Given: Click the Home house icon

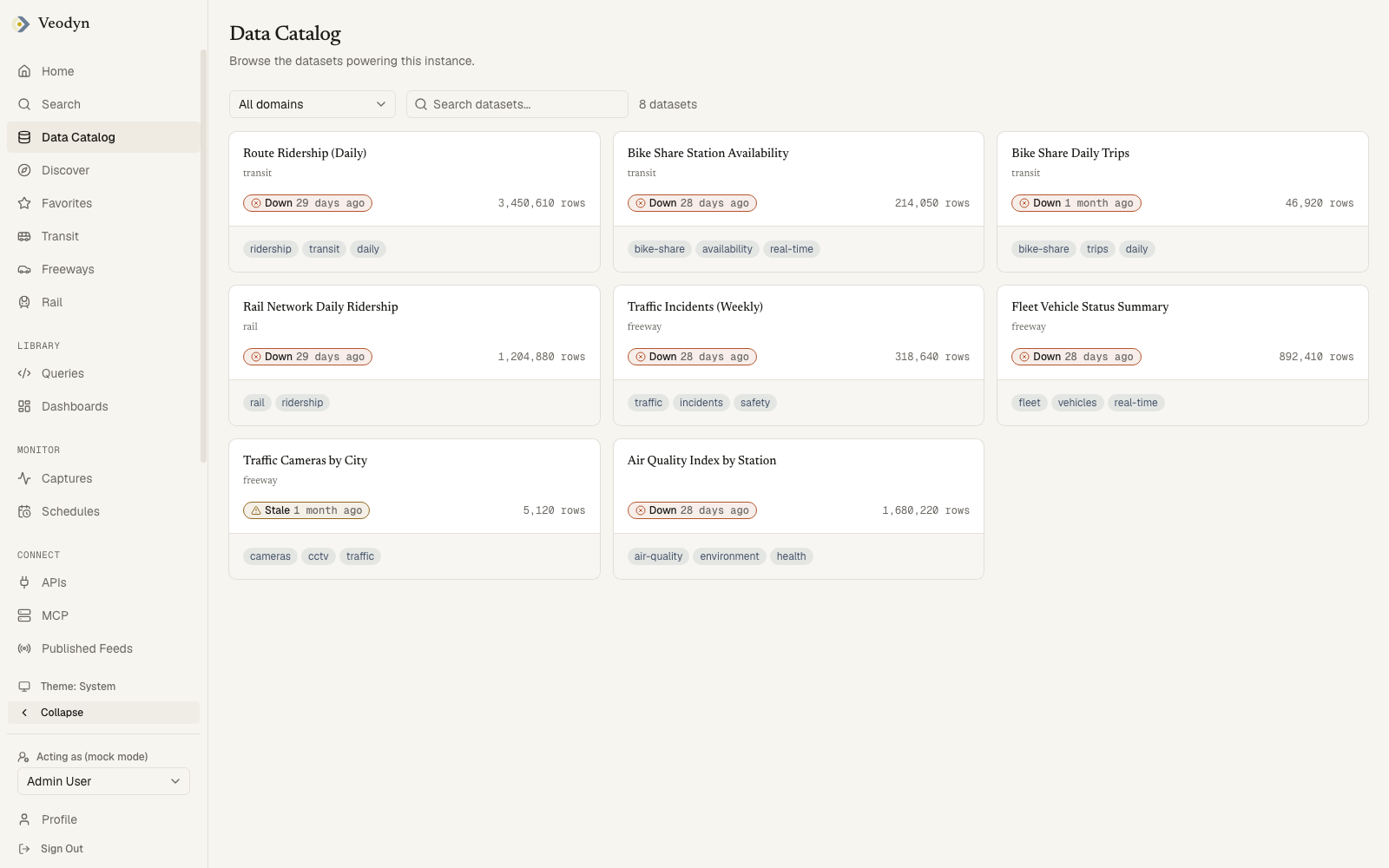Looking at the screenshot, I should (24, 71).
